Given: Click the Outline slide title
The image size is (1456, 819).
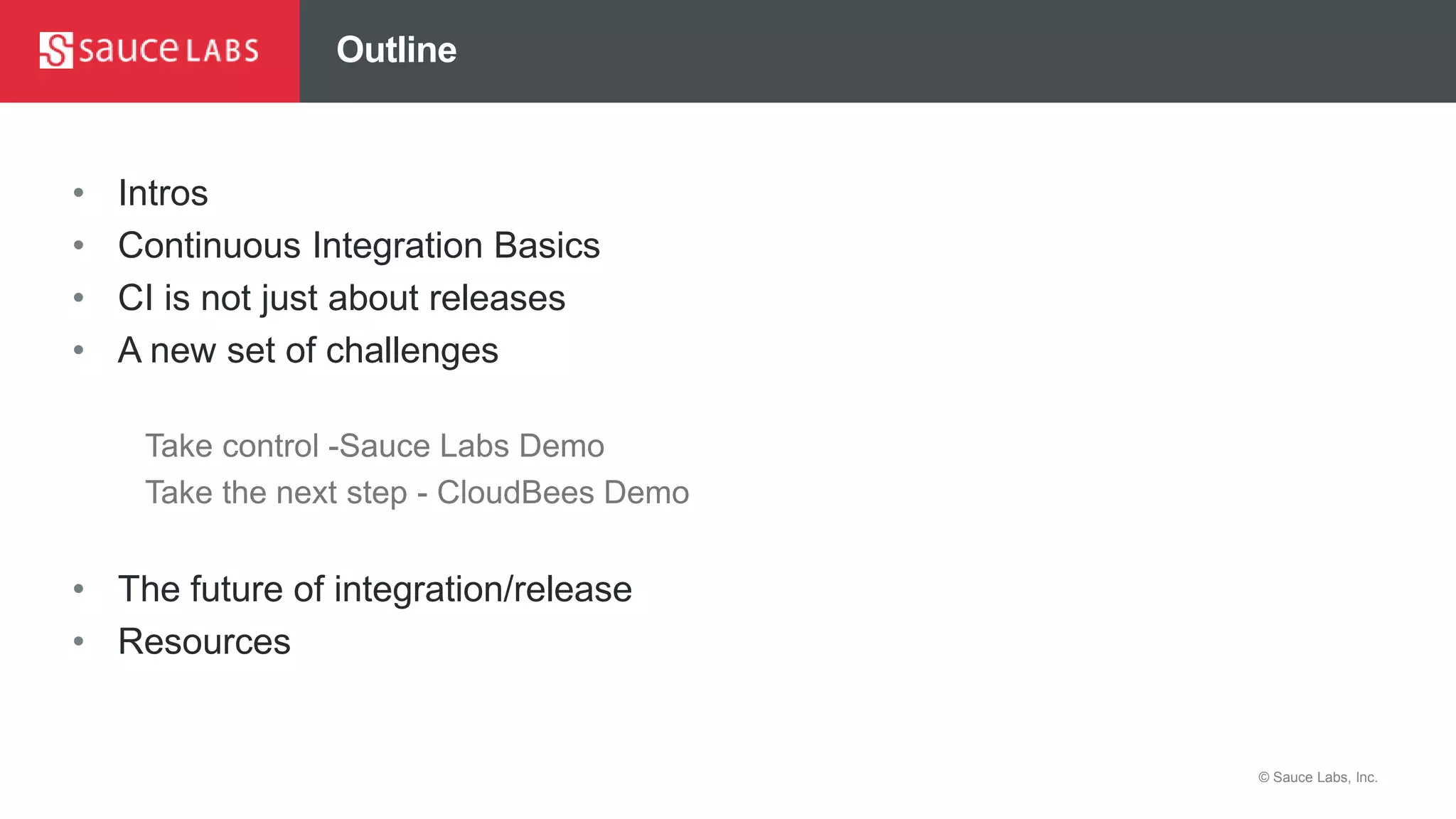Looking at the screenshot, I should coord(396,50).
